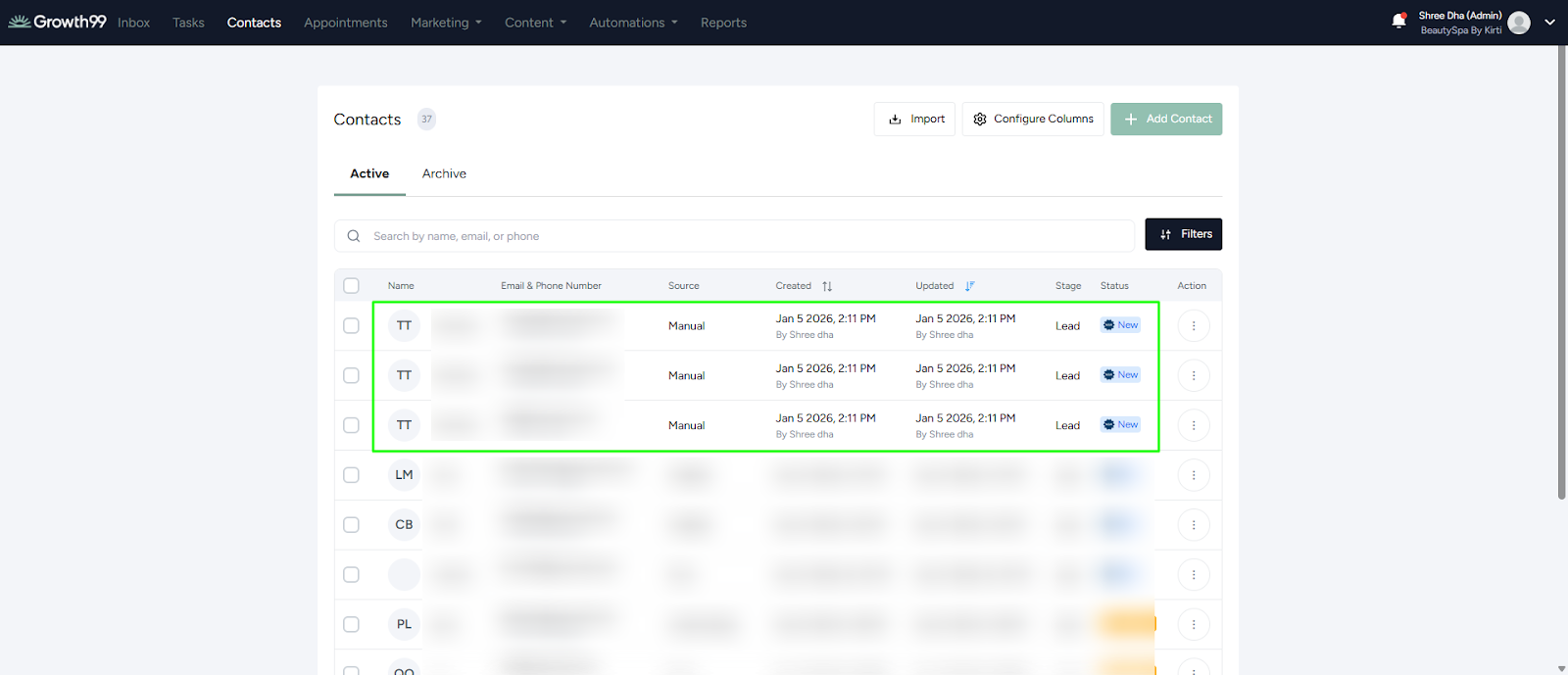
Task: Click the notification bell icon
Action: [1398, 22]
